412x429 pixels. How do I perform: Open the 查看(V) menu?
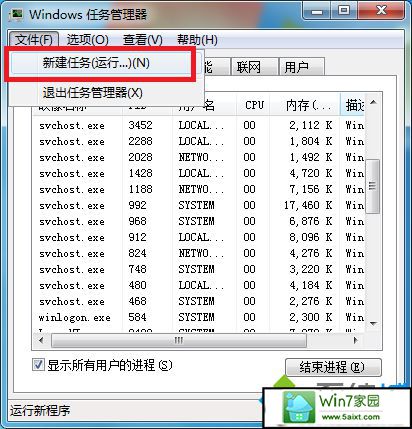tap(143, 40)
